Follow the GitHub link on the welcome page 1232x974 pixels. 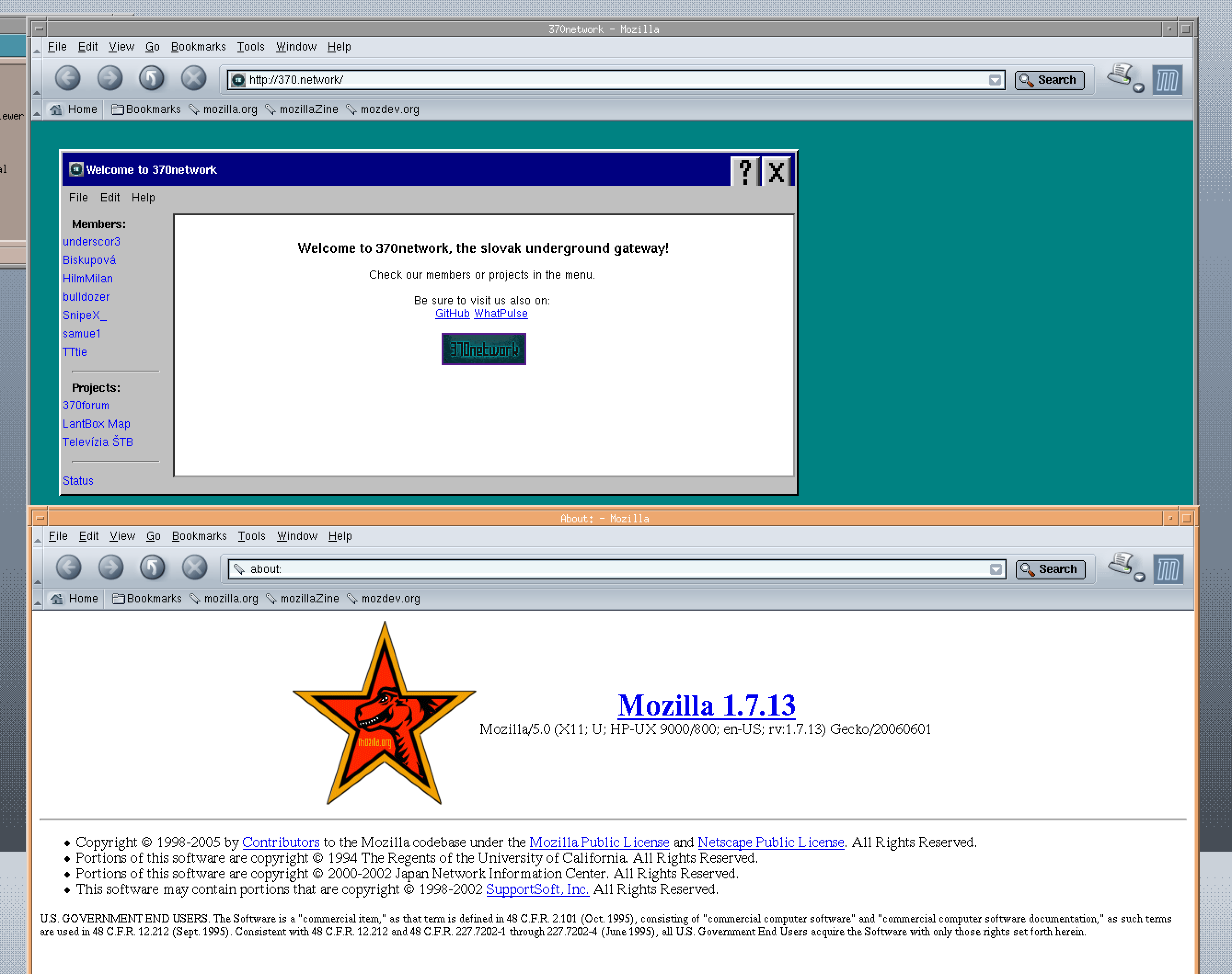click(x=452, y=314)
